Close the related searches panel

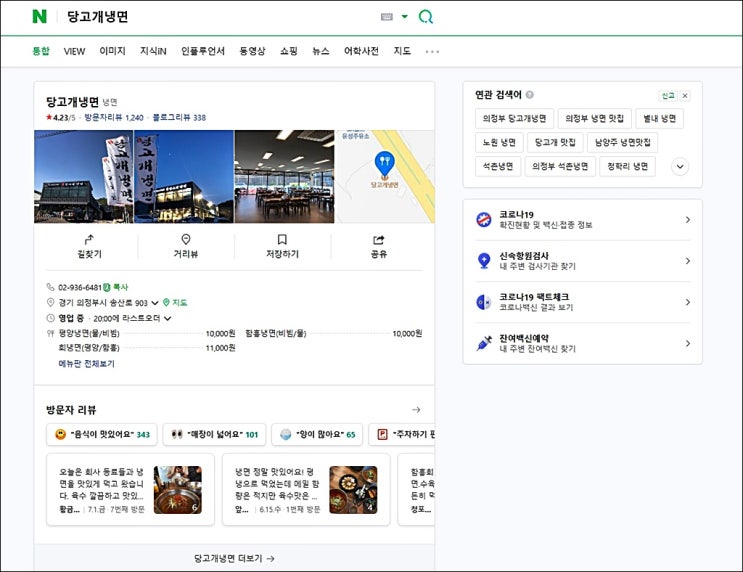685,96
